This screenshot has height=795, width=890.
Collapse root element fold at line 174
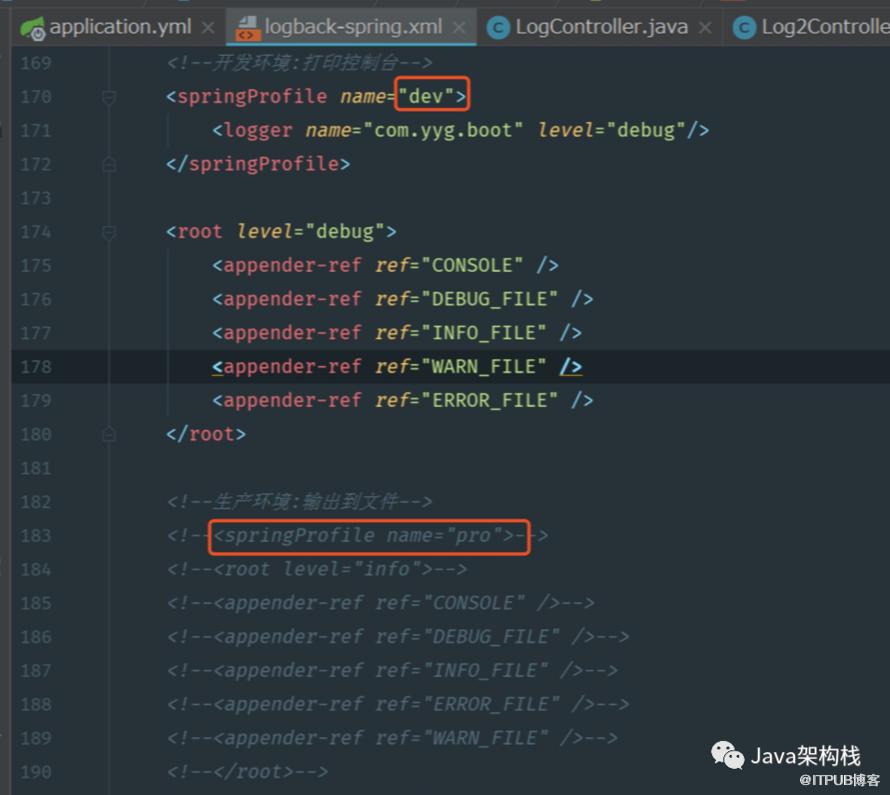[x=109, y=232]
